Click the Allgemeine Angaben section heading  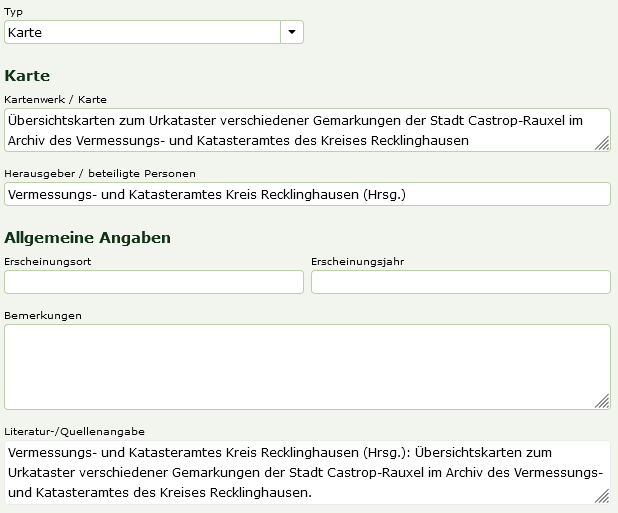click(87, 238)
